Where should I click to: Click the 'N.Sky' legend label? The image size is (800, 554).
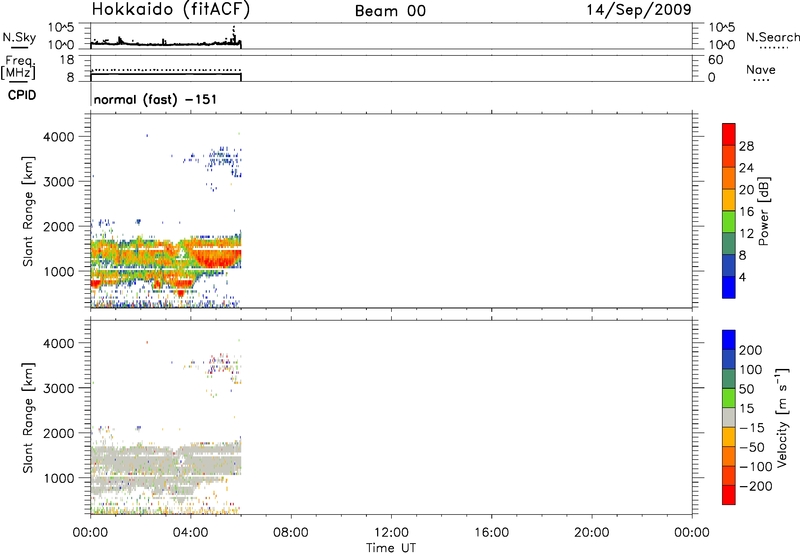pos(19,37)
